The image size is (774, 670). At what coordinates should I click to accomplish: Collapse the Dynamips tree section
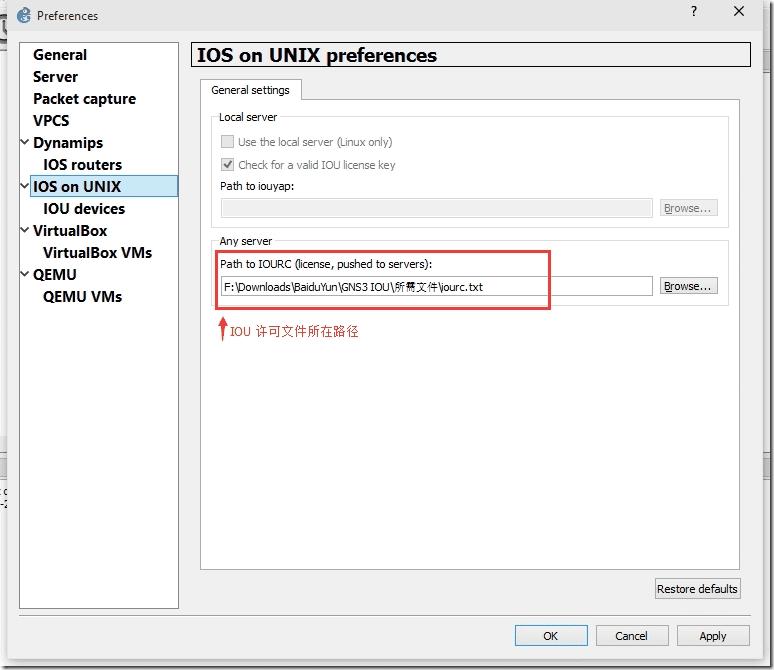point(25,142)
